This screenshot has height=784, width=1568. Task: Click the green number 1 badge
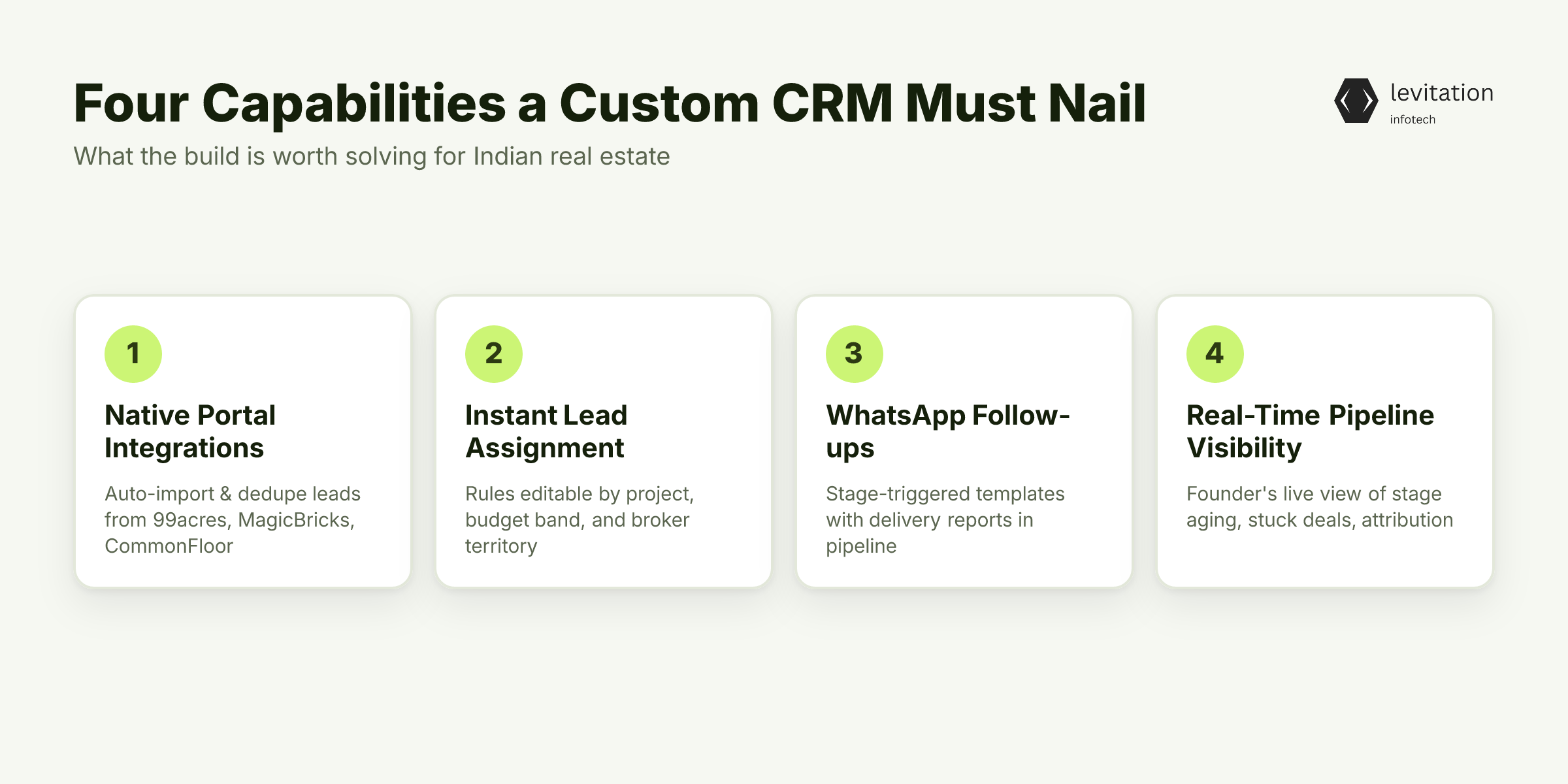133,353
